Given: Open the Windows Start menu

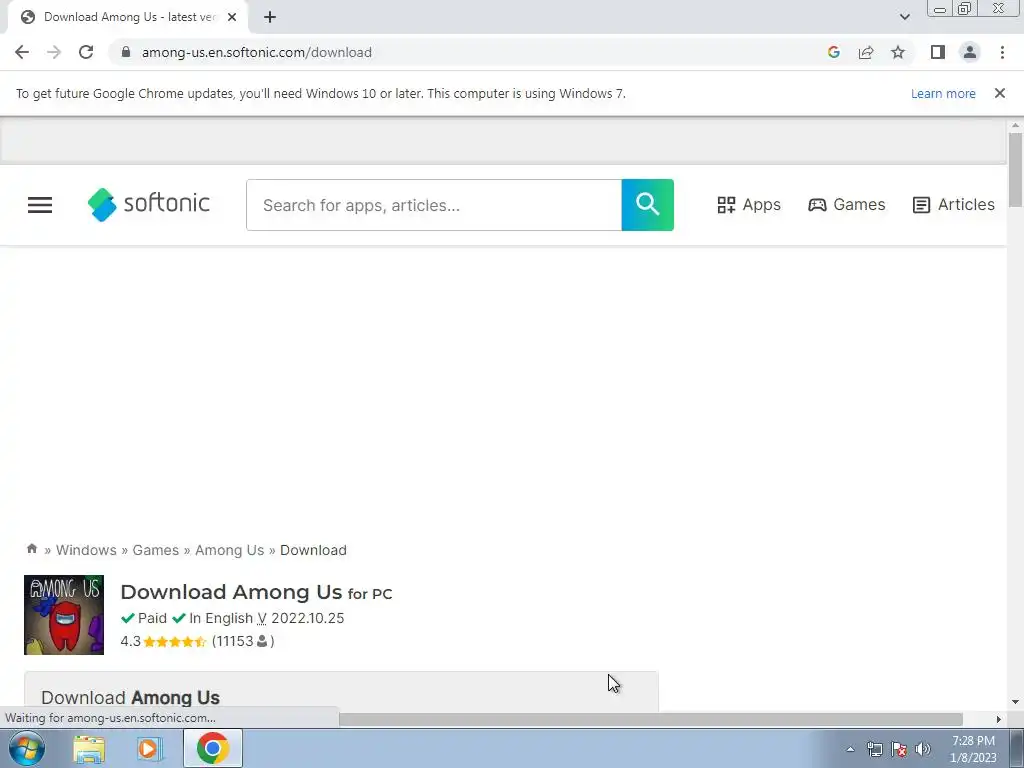Looking at the screenshot, I should coord(27,748).
